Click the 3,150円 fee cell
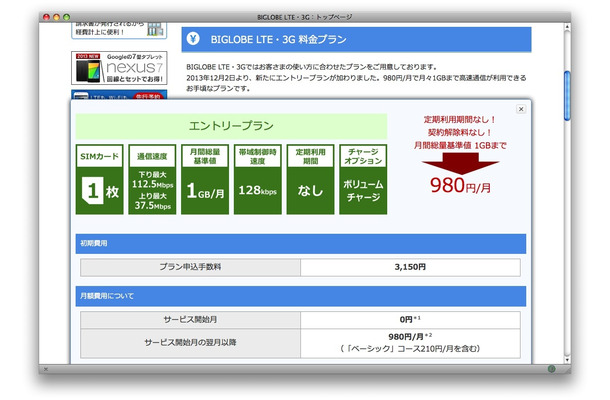 [x=410, y=267]
